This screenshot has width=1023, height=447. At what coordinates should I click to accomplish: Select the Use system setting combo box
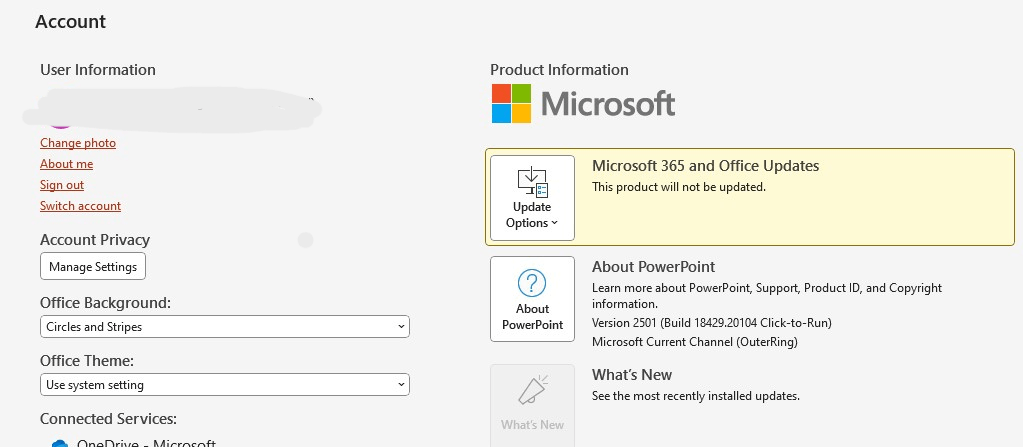224,385
